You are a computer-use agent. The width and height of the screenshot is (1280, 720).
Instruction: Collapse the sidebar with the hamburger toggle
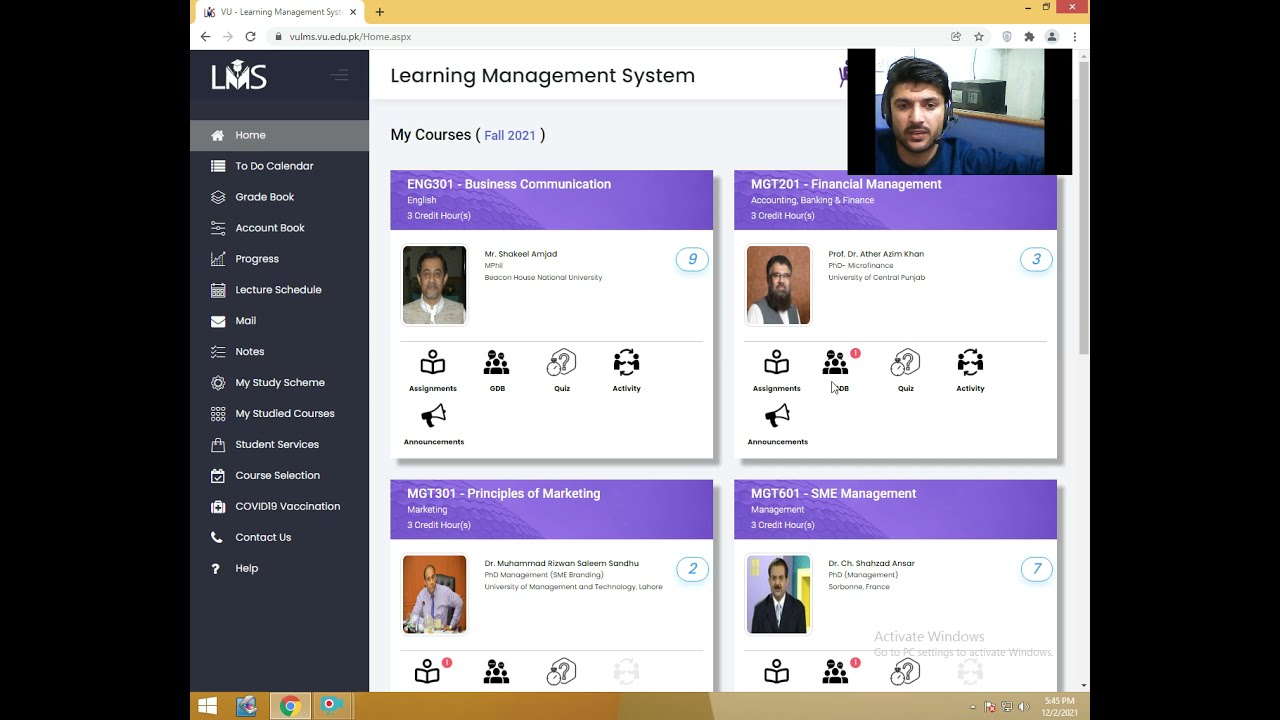(339, 75)
